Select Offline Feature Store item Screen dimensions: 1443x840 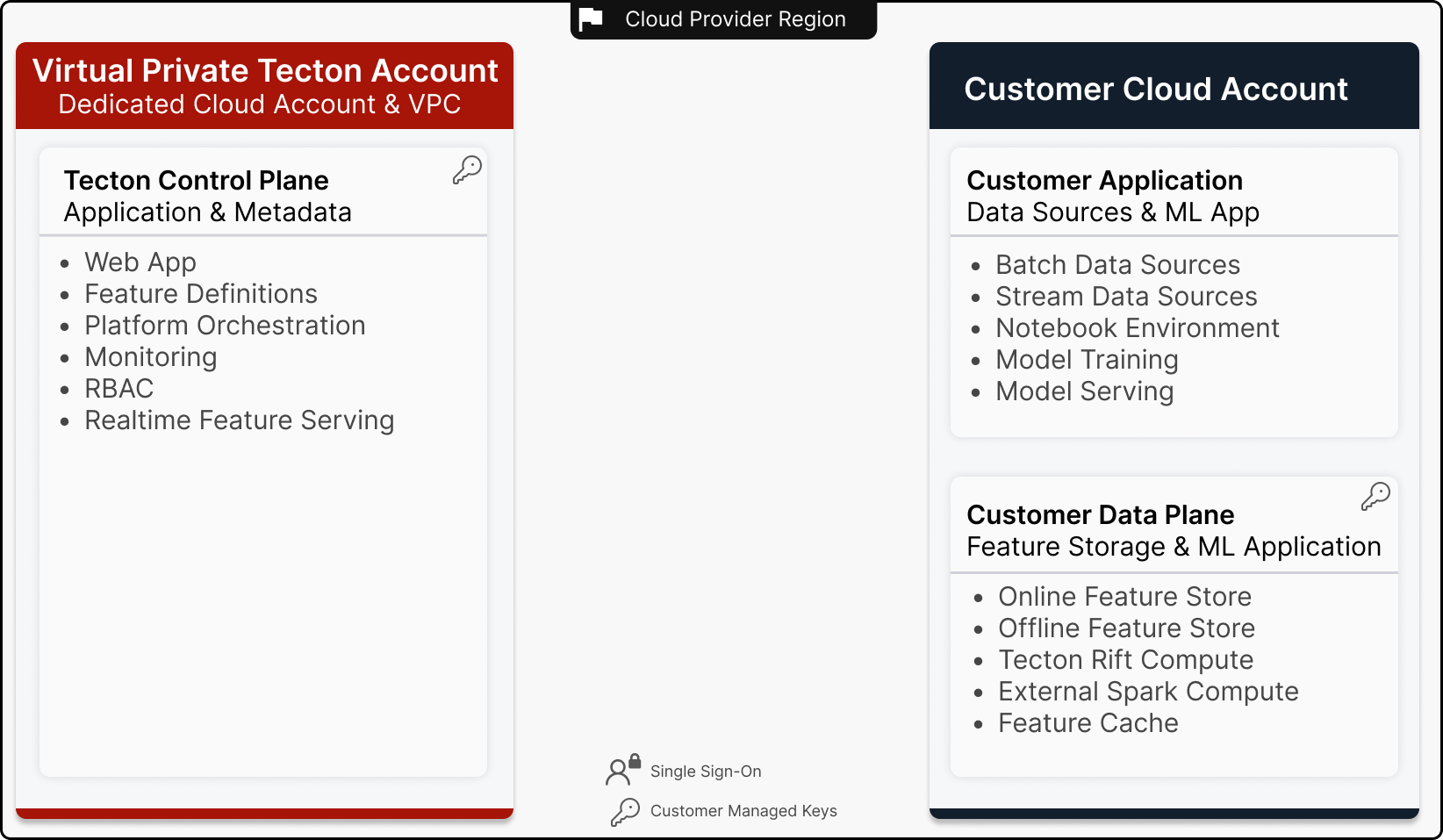coord(1127,628)
